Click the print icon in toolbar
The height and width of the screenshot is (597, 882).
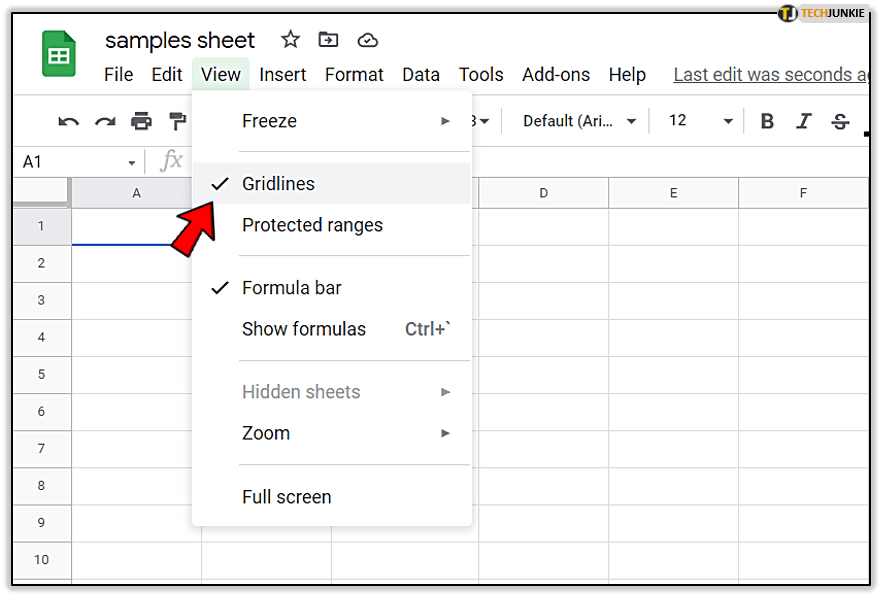pos(142,121)
